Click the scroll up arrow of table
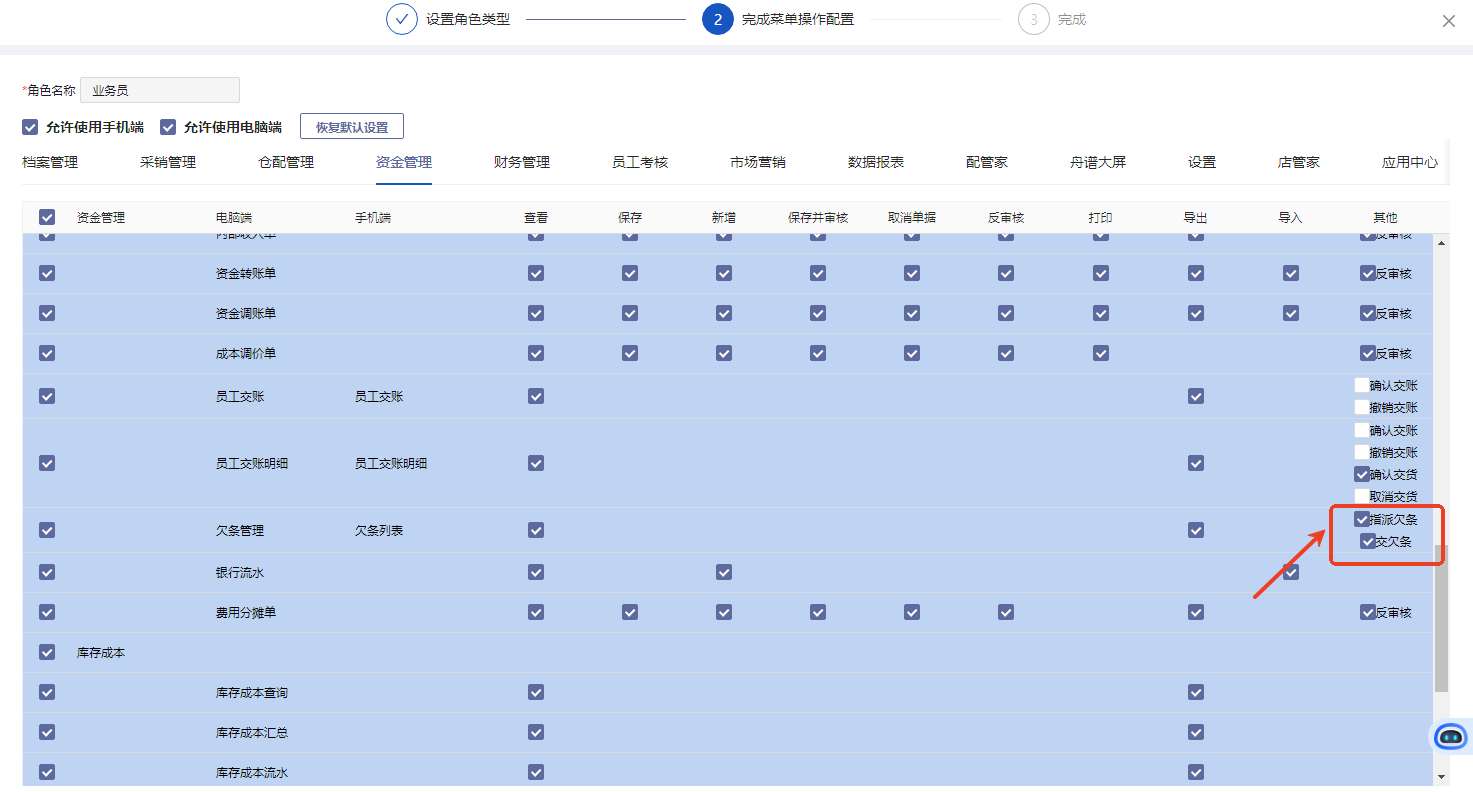 (x=1441, y=243)
